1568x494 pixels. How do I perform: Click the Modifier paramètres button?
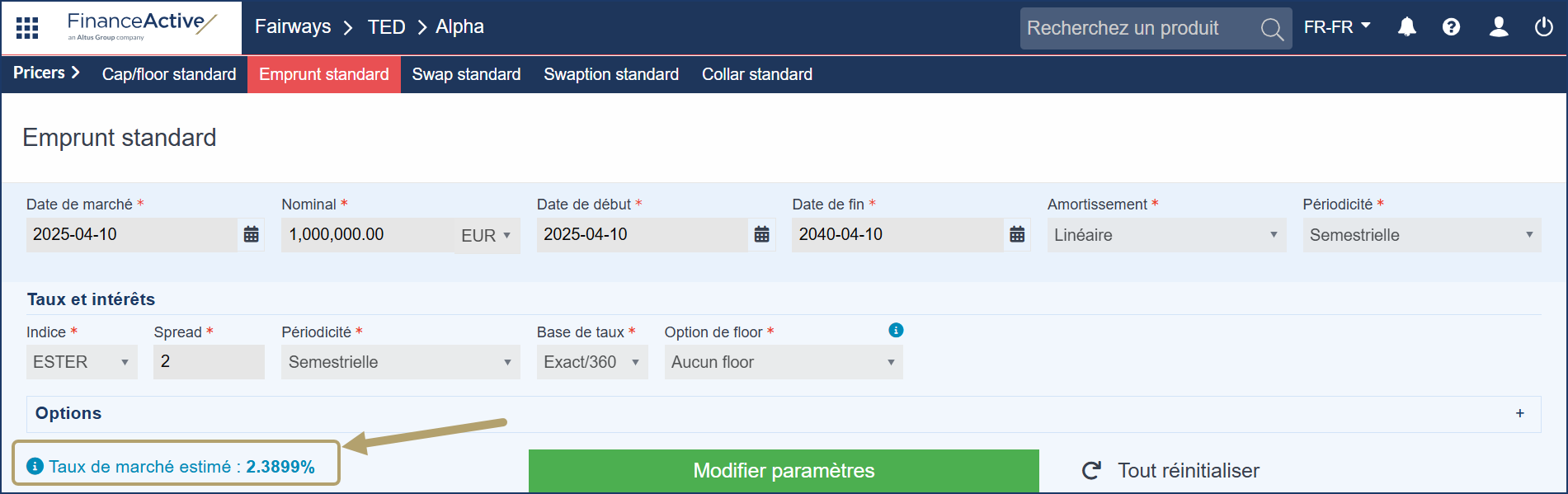click(x=783, y=470)
